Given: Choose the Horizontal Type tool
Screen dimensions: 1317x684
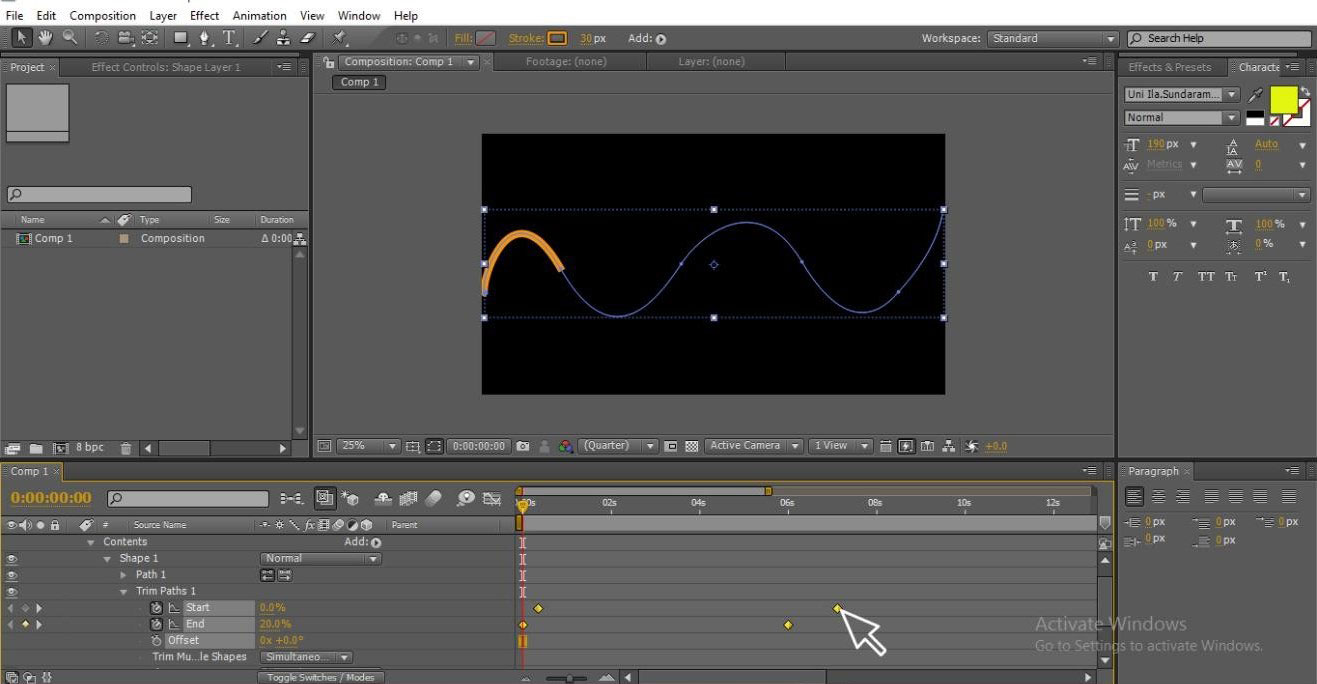Looking at the screenshot, I should click(230, 38).
